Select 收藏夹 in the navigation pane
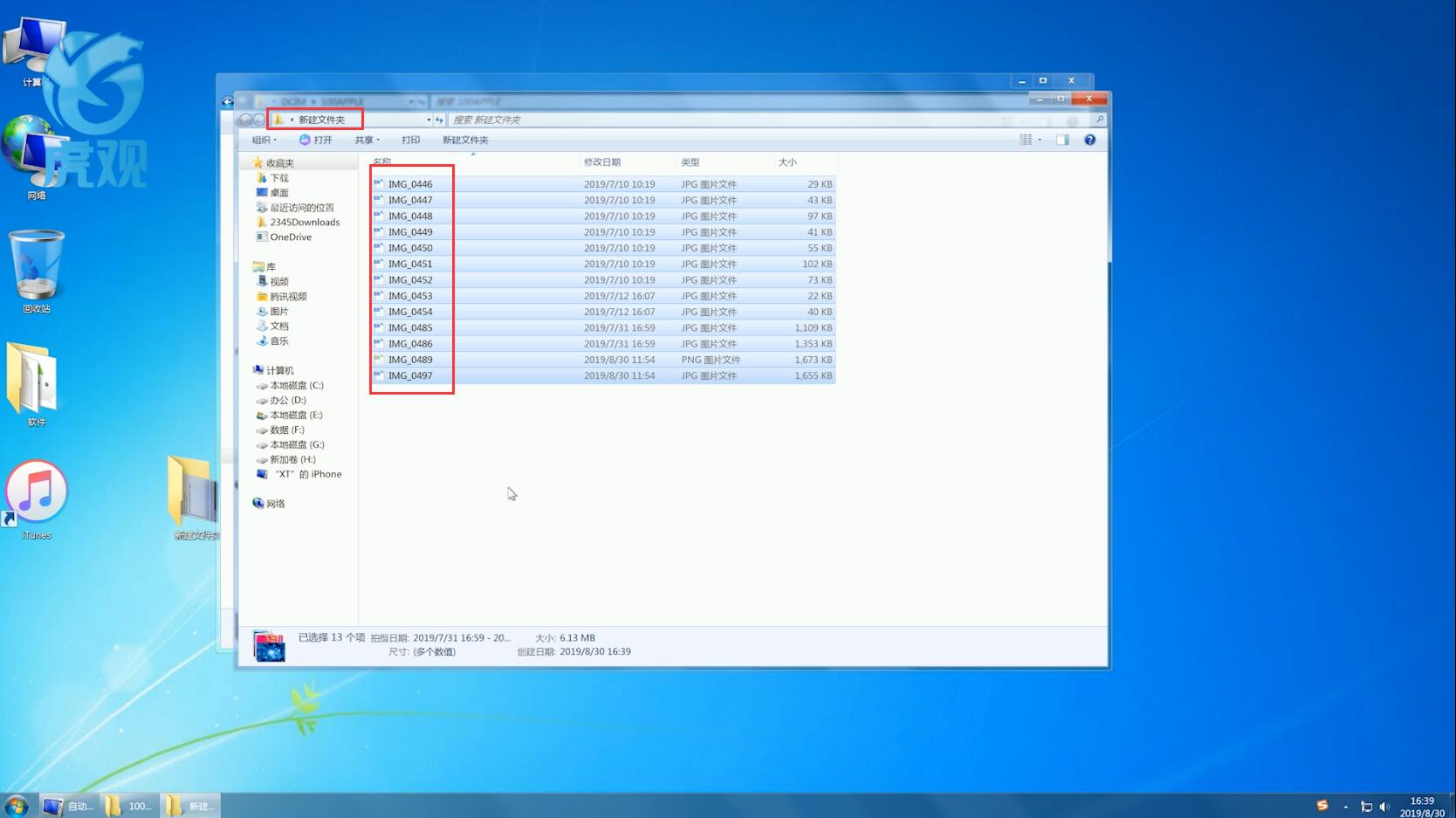 click(280, 163)
